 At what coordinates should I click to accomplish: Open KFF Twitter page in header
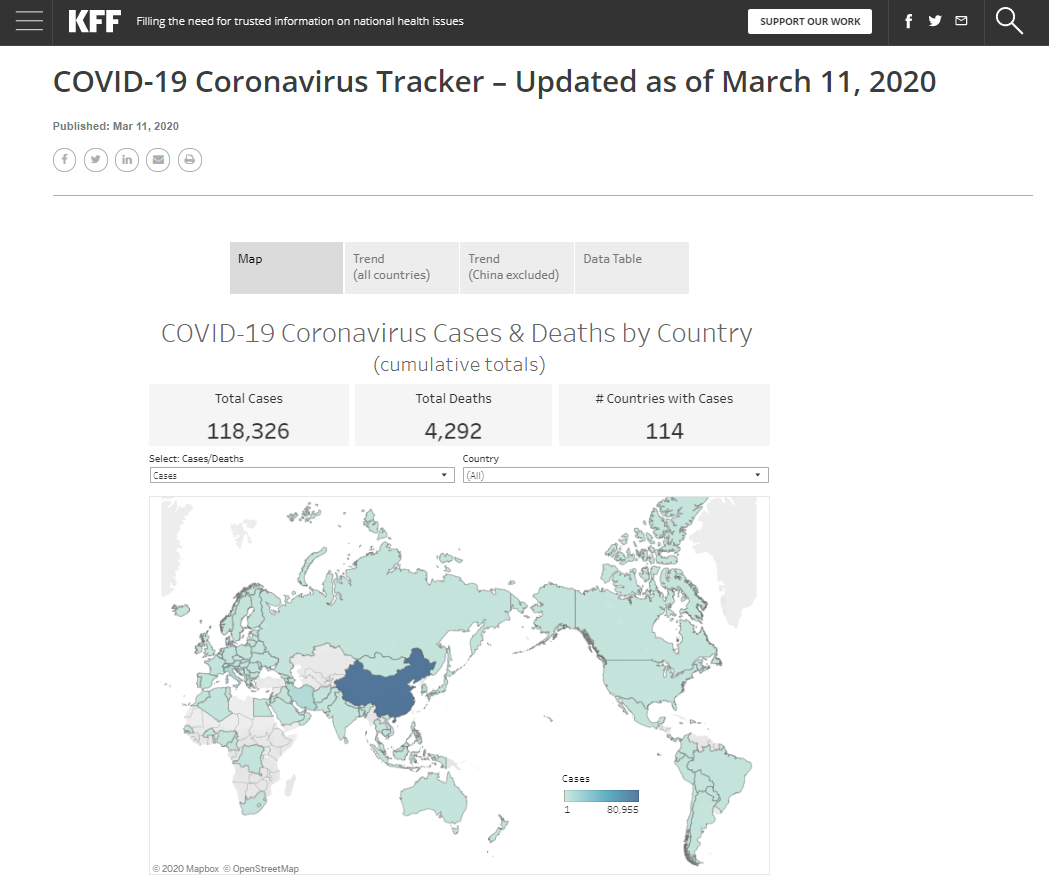(935, 21)
